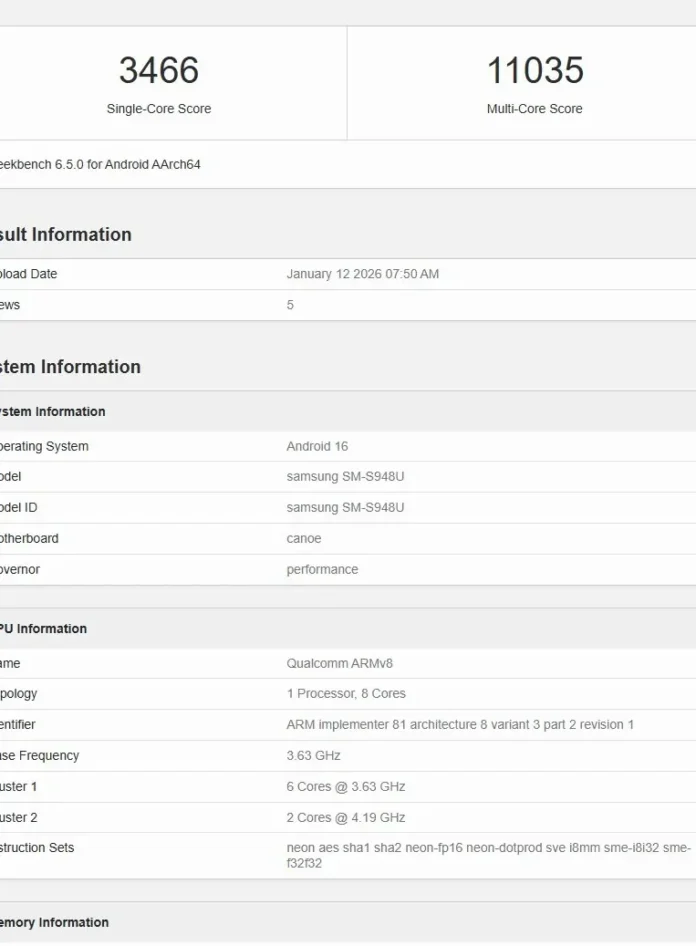This screenshot has height=946, width=696.
Task: Click the views count 5
Action: pos(290,305)
